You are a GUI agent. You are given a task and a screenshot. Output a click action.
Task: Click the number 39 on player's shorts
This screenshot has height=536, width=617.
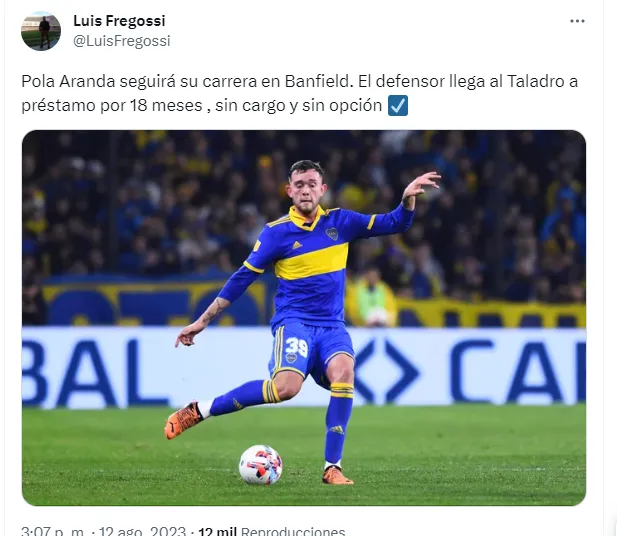tap(296, 346)
